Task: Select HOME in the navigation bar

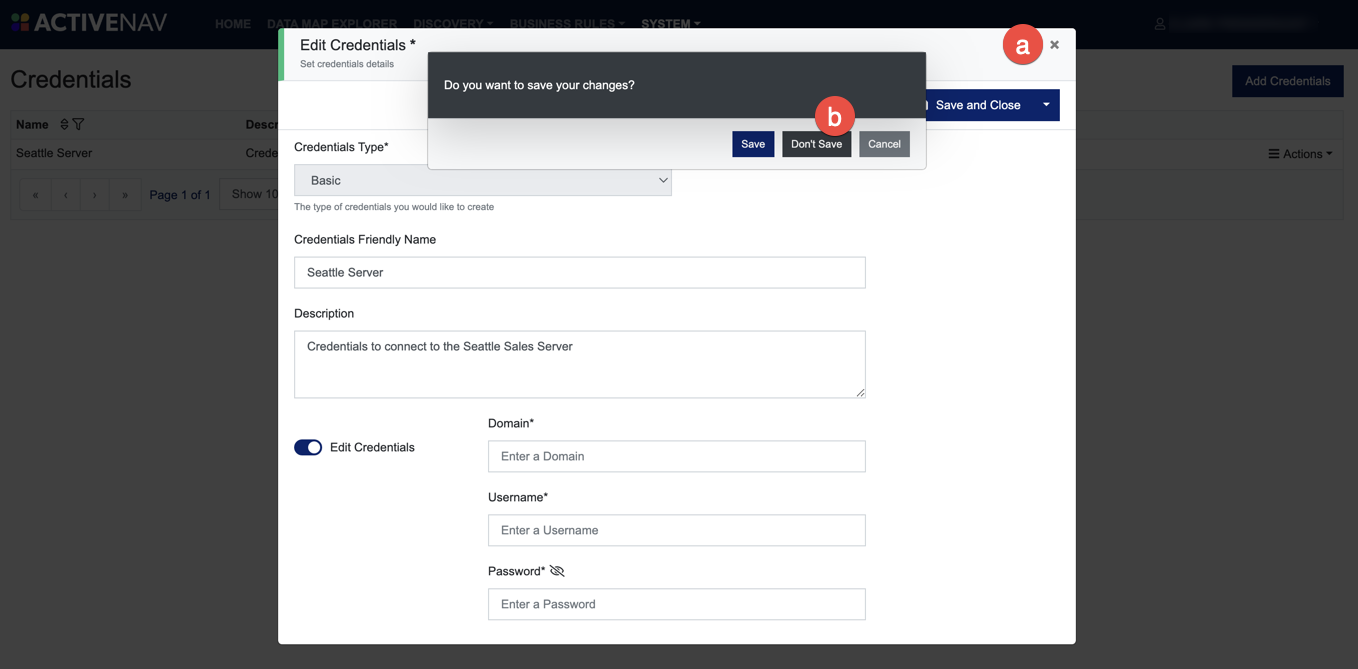Action: 233,23
